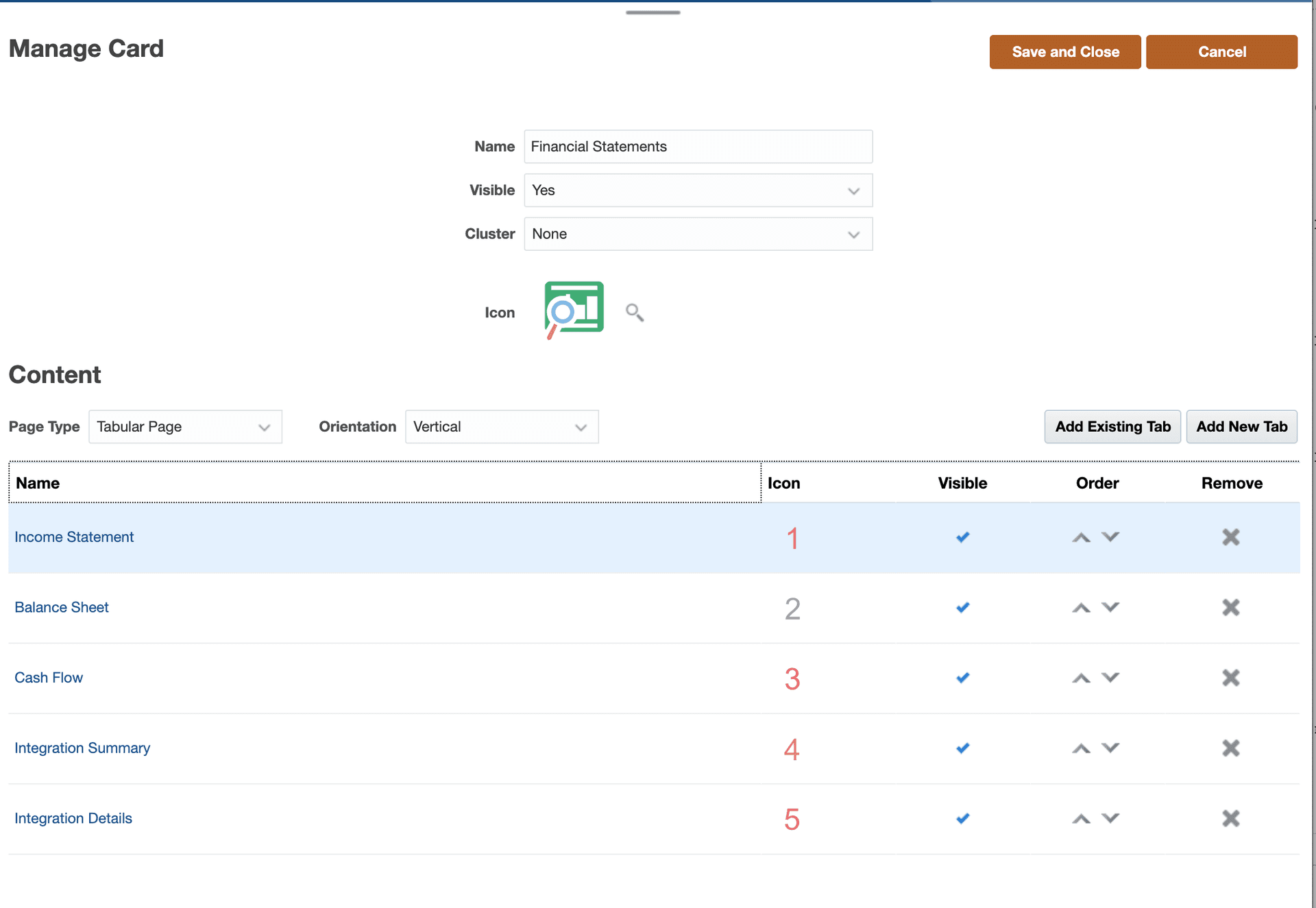The height and width of the screenshot is (908, 1316).
Task: Open the Visible dropdown set to Yes
Action: click(x=698, y=191)
